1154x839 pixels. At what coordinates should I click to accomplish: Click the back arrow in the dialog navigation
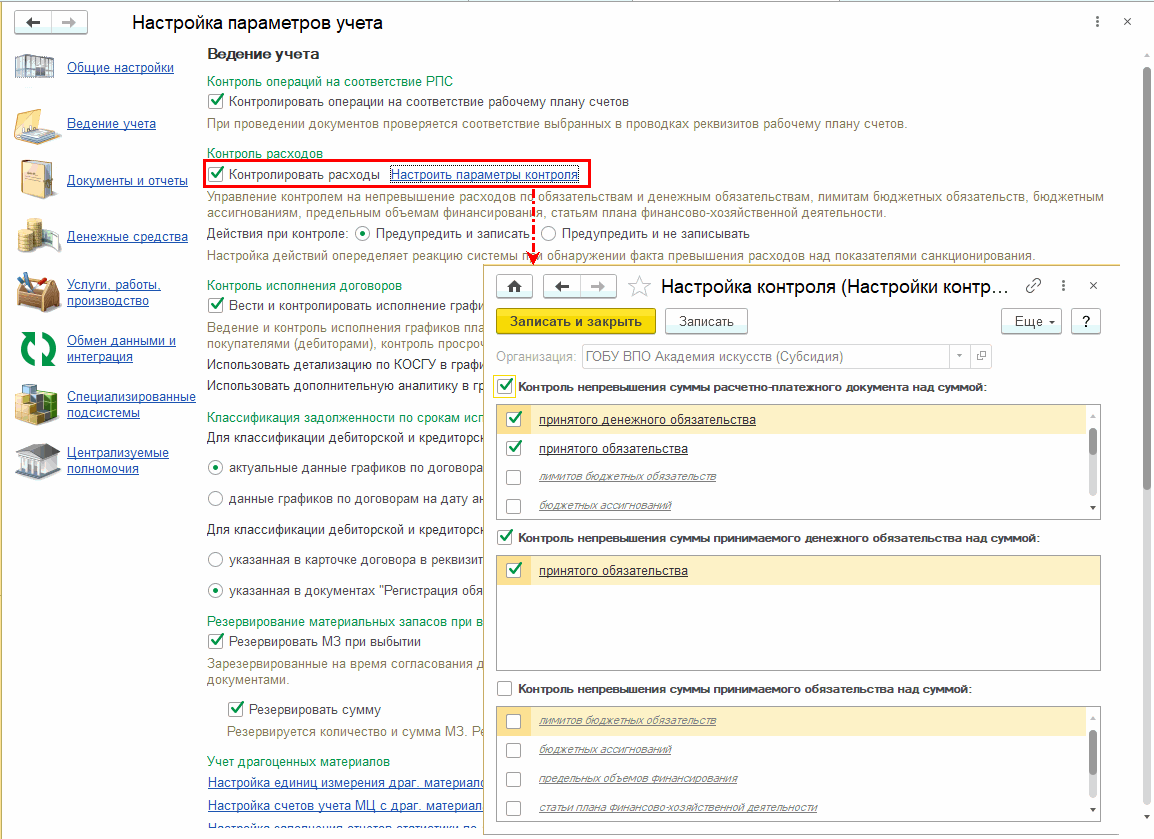point(562,286)
